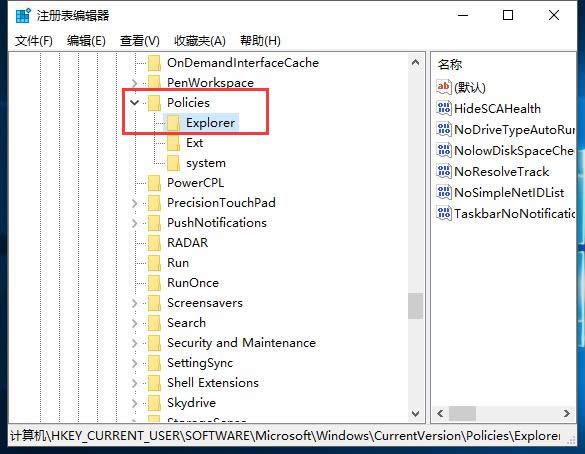The height and width of the screenshot is (454, 585).
Task: Click the OnDemandInterfaceCache folder icon
Action: tap(154, 63)
